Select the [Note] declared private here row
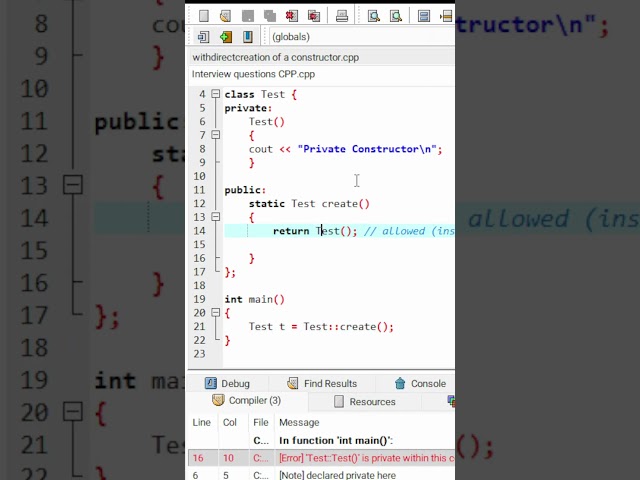Image resolution: width=640 pixels, height=480 pixels. pos(321,475)
